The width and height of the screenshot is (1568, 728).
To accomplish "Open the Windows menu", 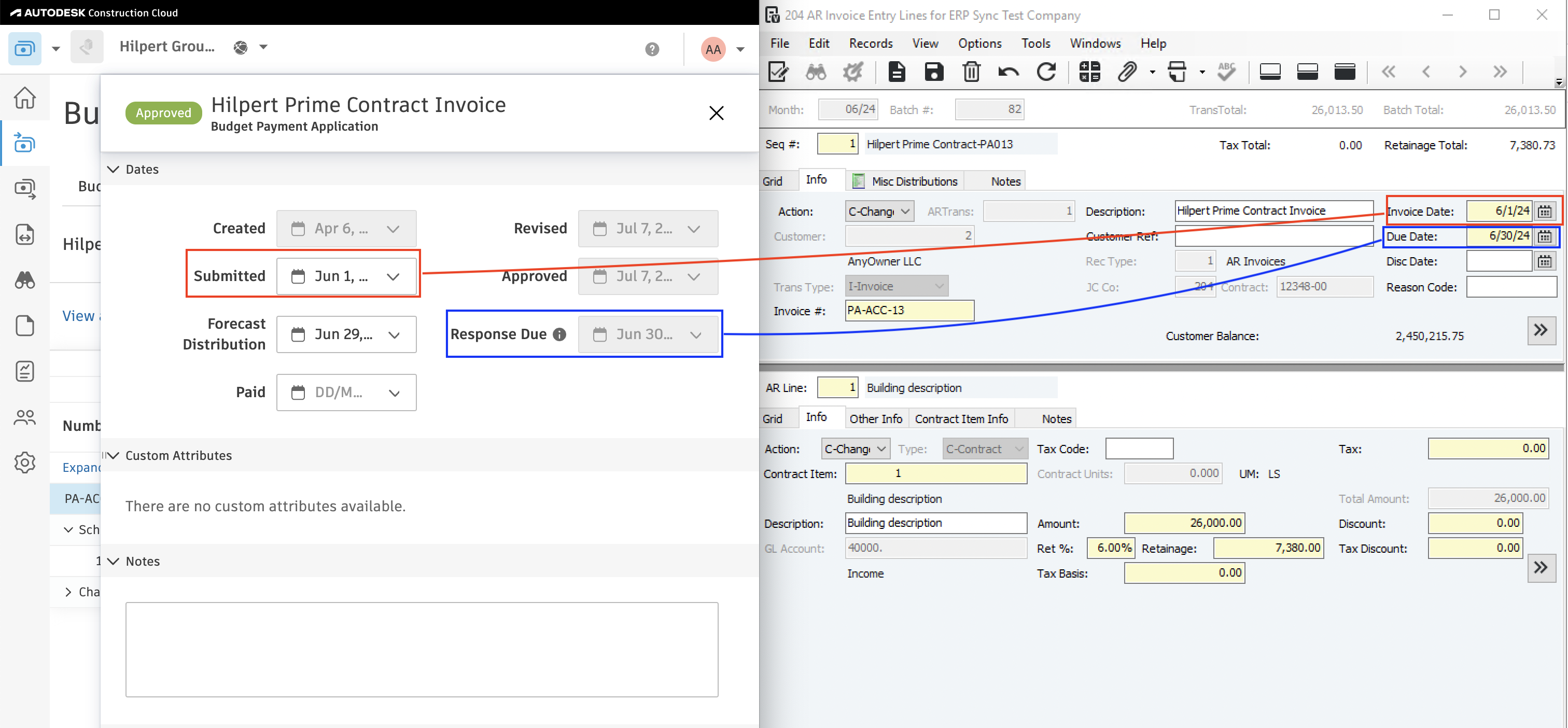I will coord(1095,43).
